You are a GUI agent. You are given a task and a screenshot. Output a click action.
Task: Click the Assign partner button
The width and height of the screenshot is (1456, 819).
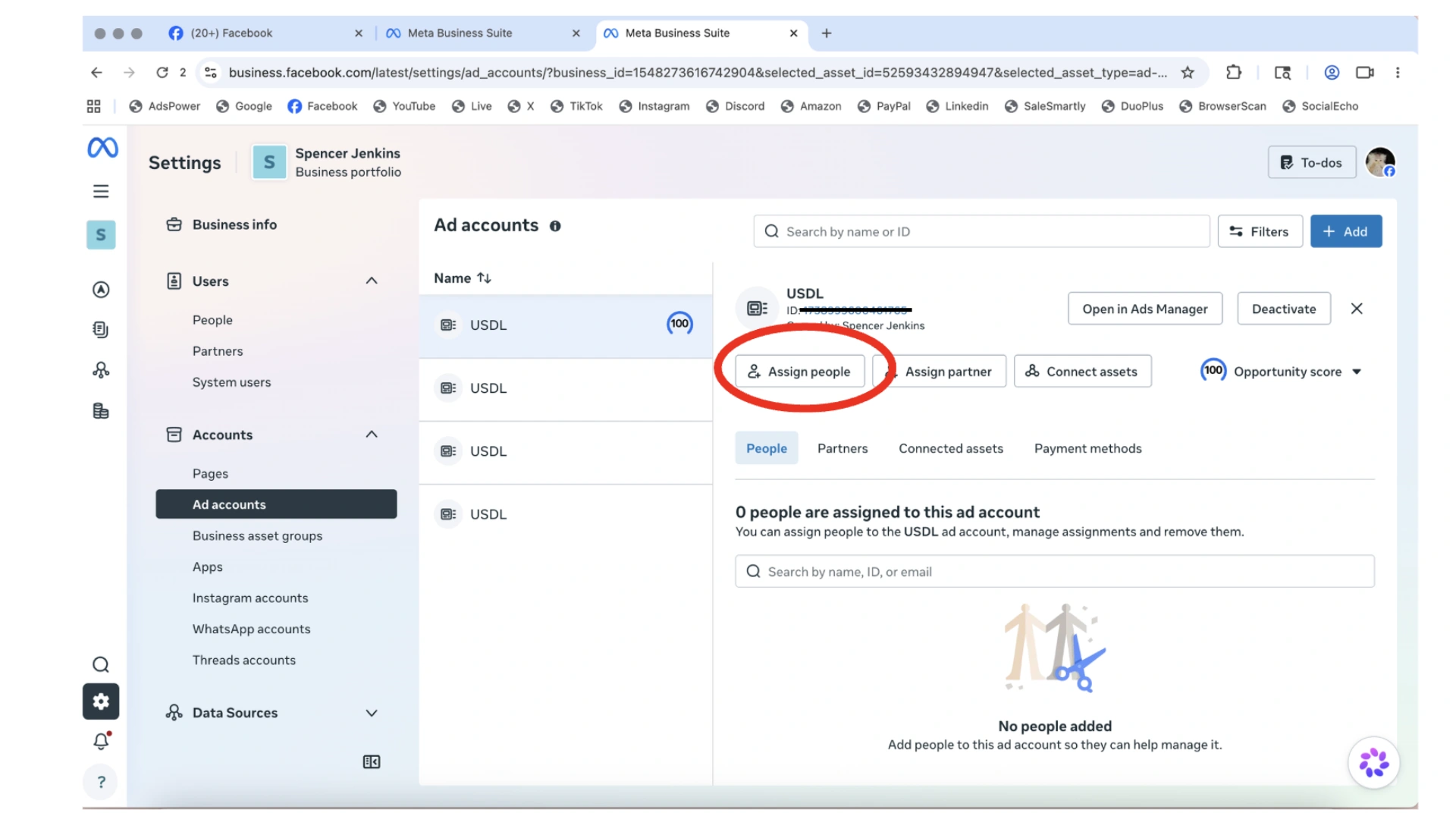[x=940, y=372]
